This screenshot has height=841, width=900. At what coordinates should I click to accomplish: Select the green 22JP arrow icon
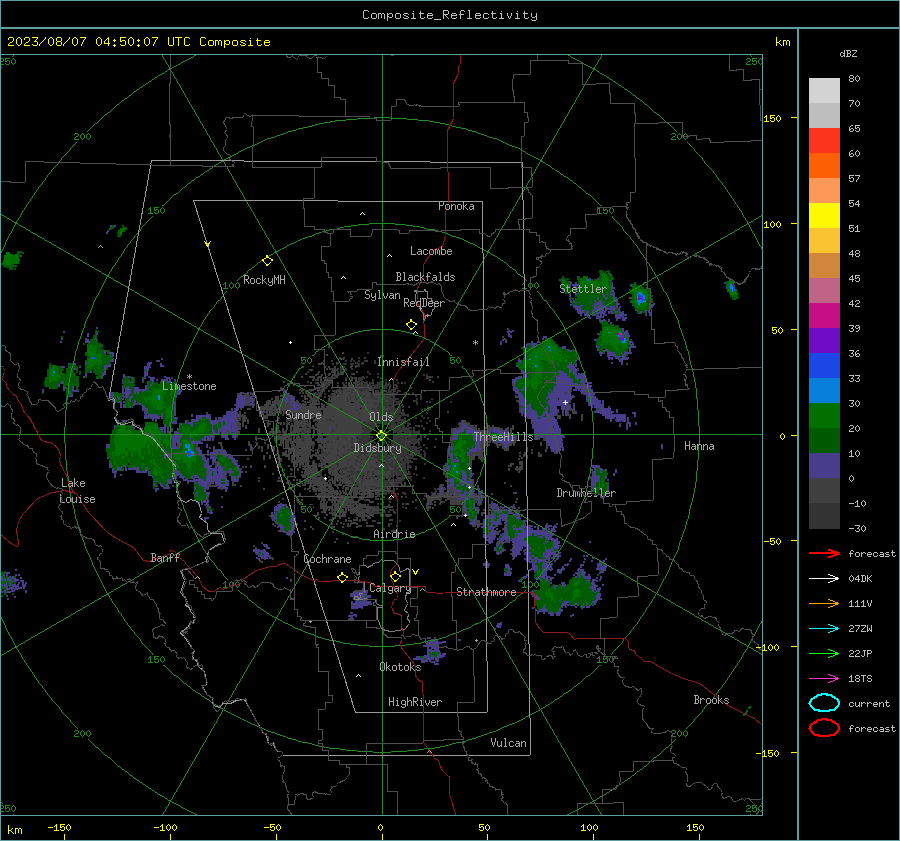point(824,653)
